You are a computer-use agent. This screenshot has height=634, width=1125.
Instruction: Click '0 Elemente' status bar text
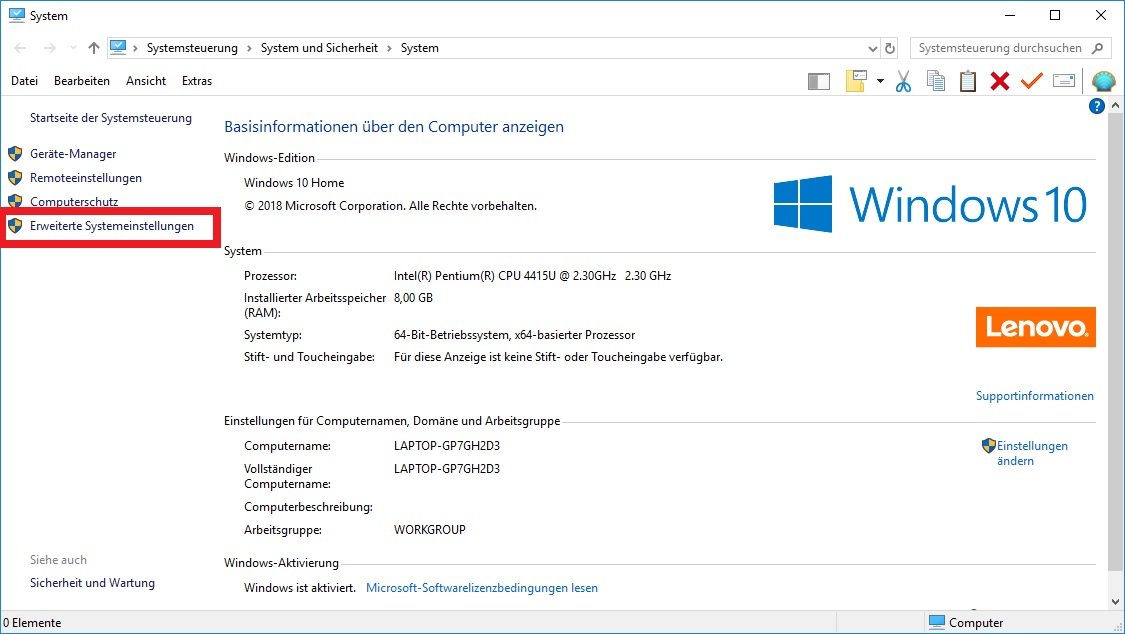(x=32, y=623)
